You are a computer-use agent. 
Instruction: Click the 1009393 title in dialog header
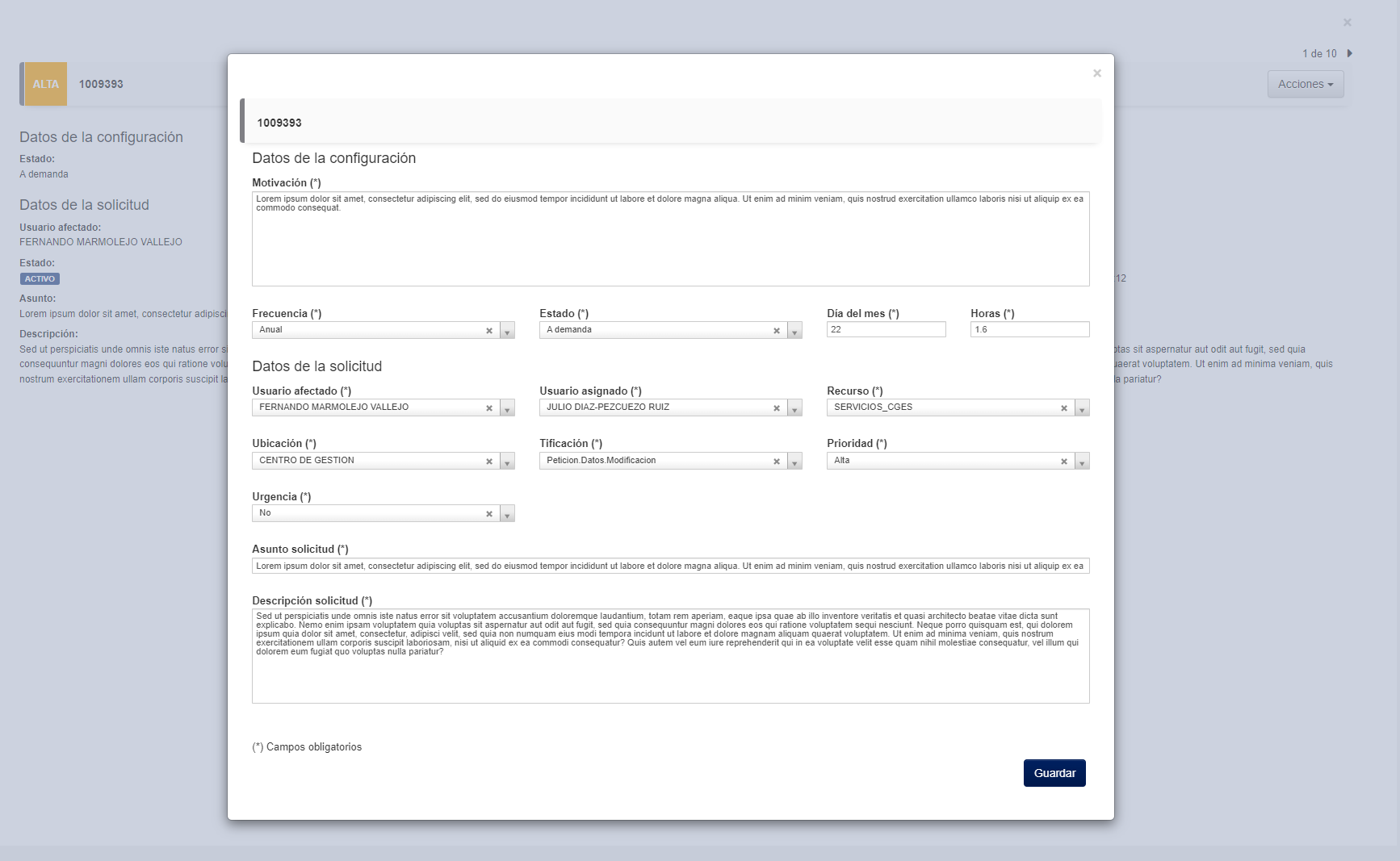(279, 123)
